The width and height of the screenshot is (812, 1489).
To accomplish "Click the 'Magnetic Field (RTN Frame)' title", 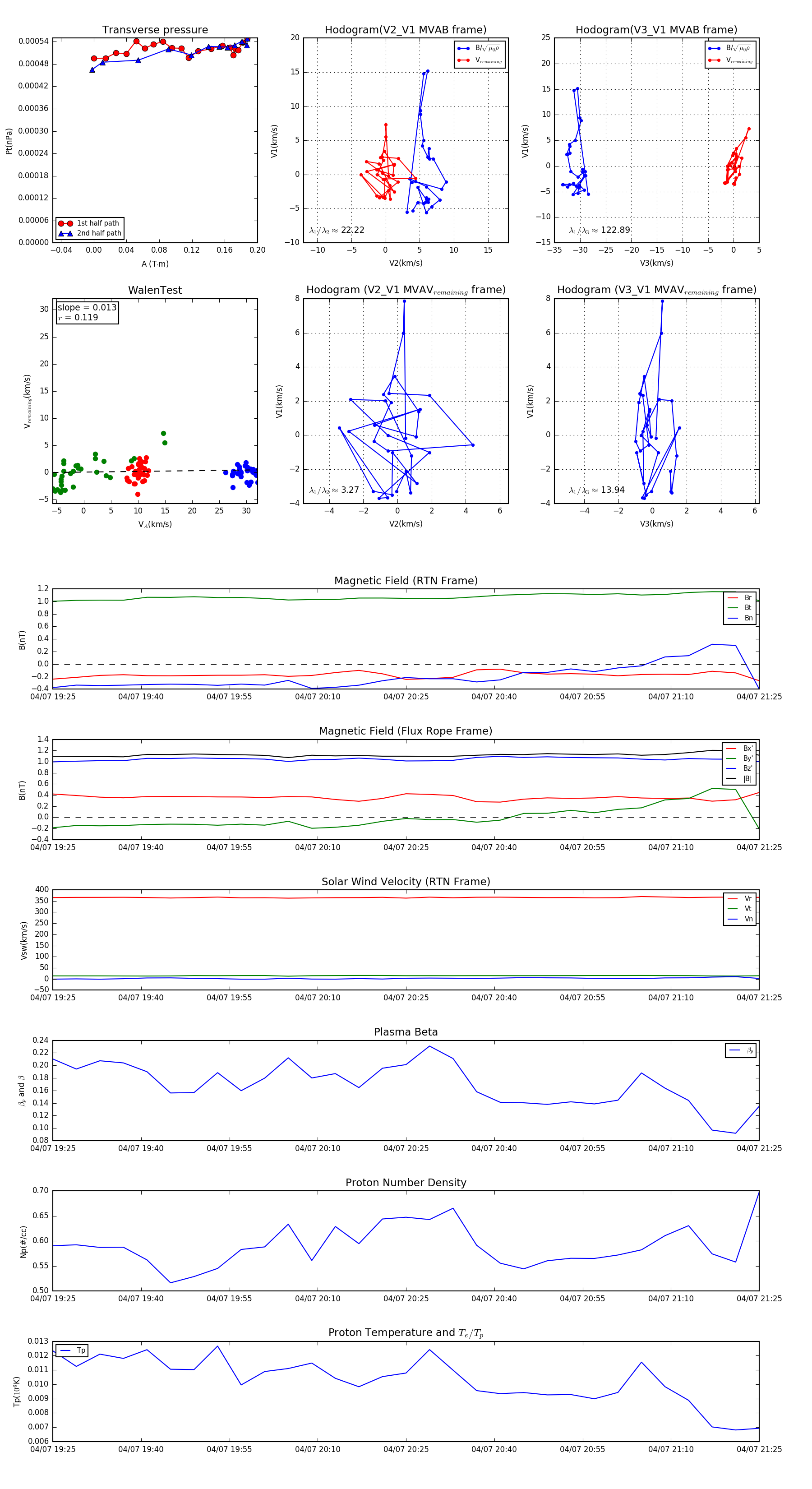I will tap(406, 581).
